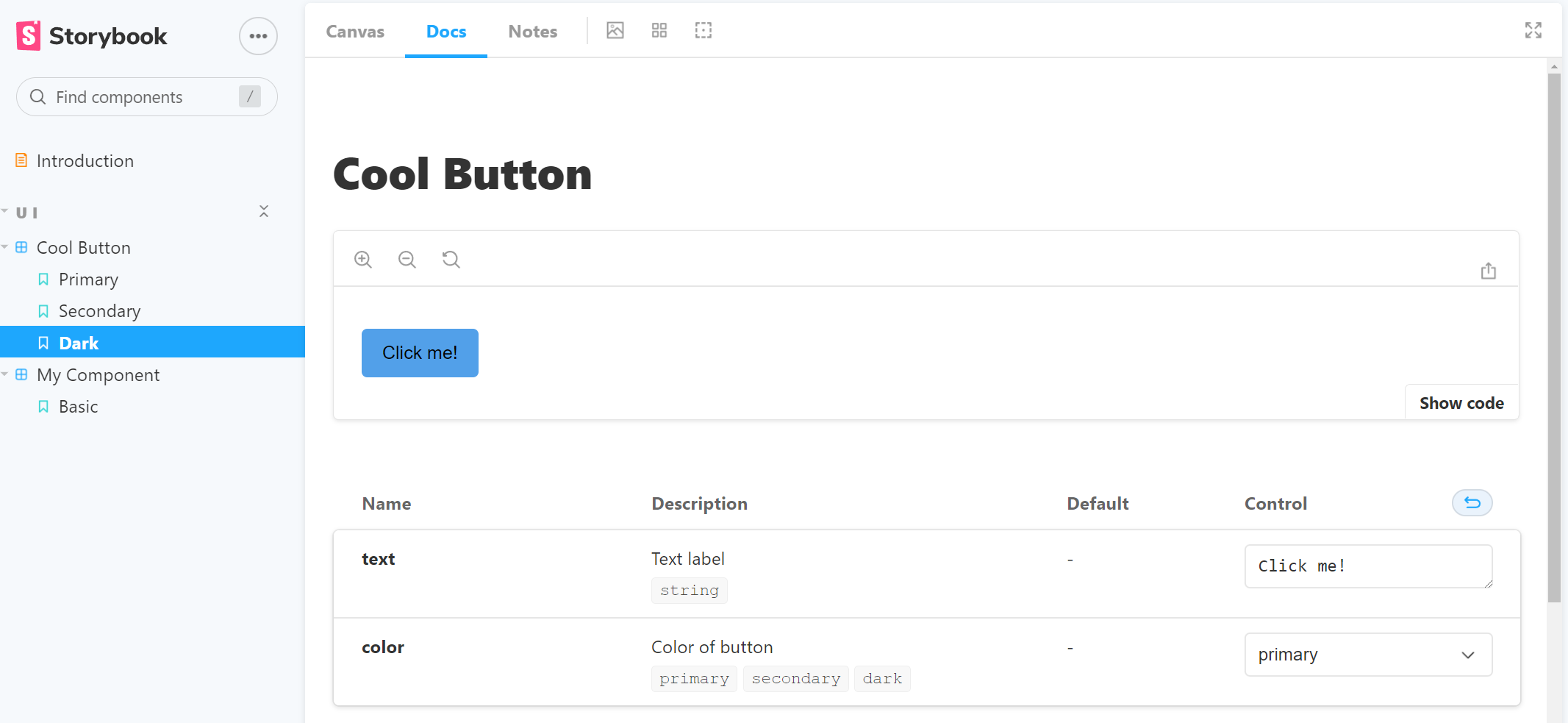Image resolution: width=1568 pixels, height=723 pixels.
Task: Collapse the My Component tree group
Action: tap(6, 375)
